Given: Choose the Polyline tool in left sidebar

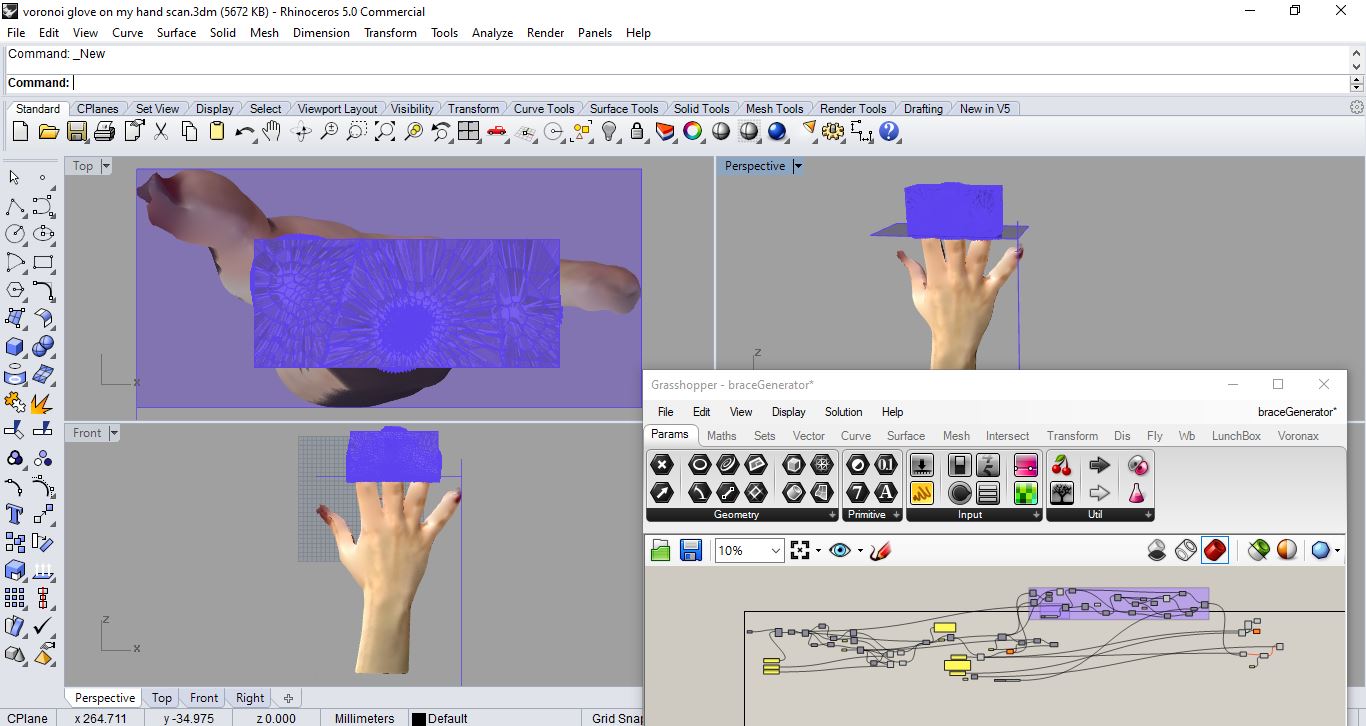Looking at the screenshot, I should (15, 206).
